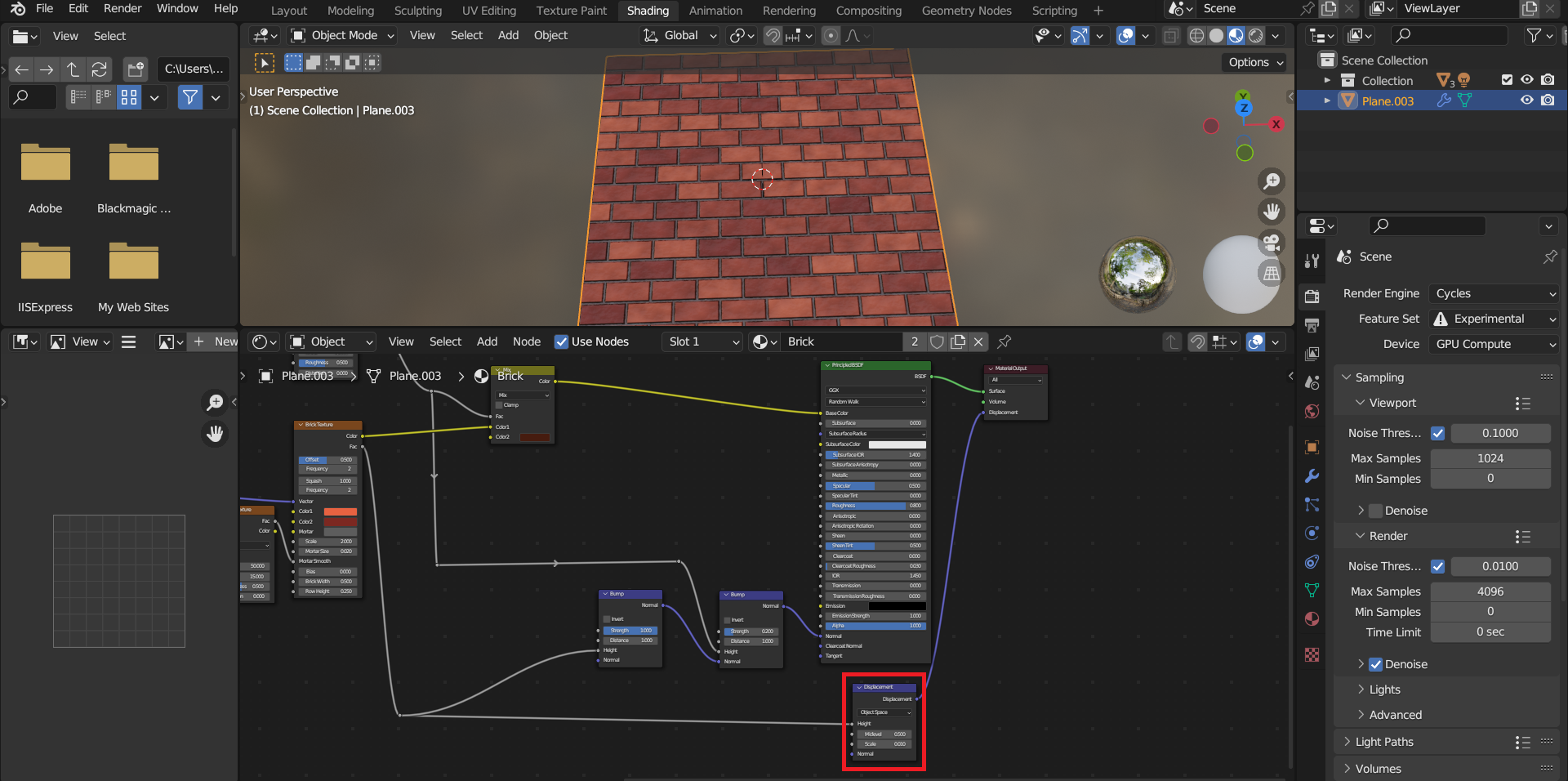Open the Render Engine Cycles dropdown
The height and width of the screenshot is (781, 1568).
[1494, 293]
